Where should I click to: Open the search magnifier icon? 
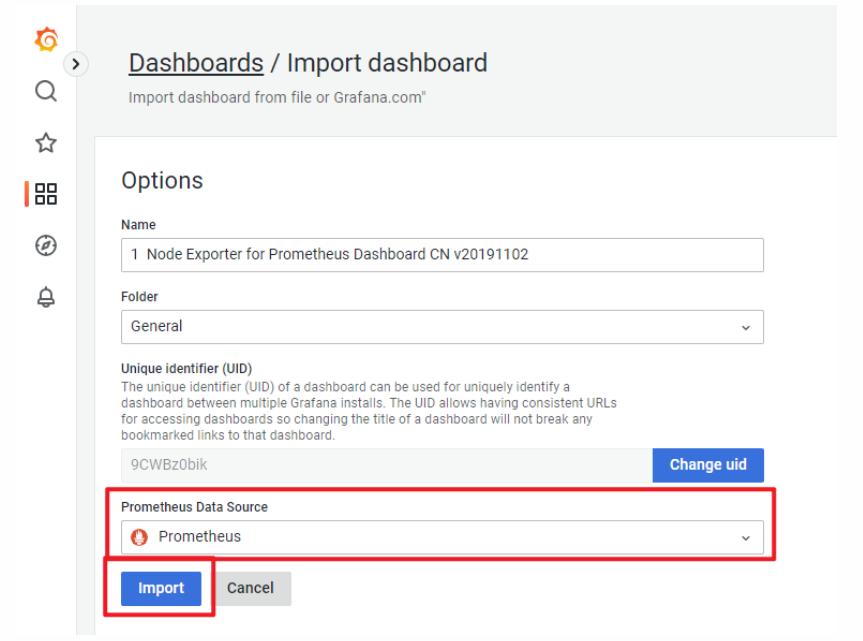[46, 91]
